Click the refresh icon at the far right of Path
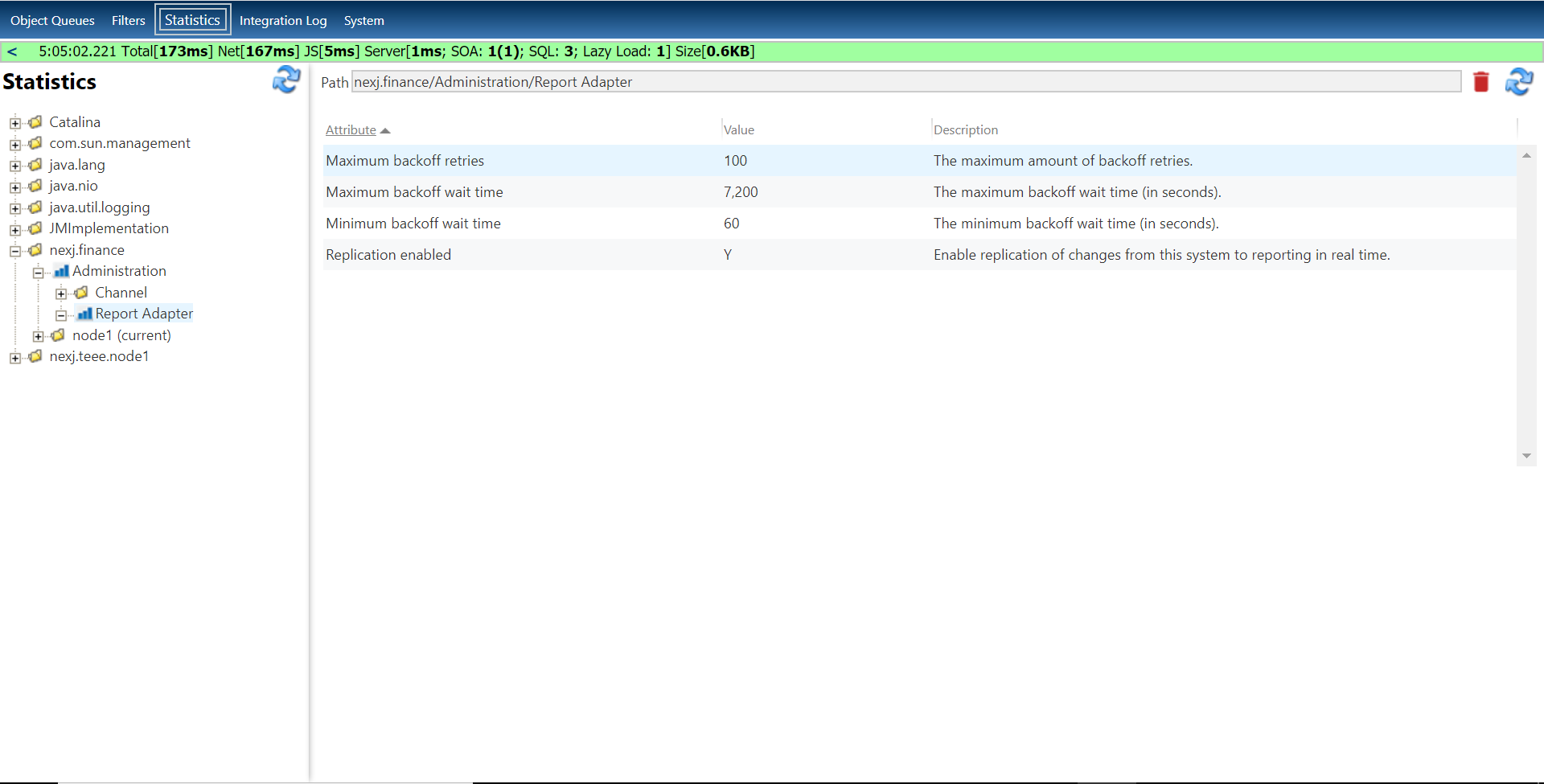 pos(1519,81)
